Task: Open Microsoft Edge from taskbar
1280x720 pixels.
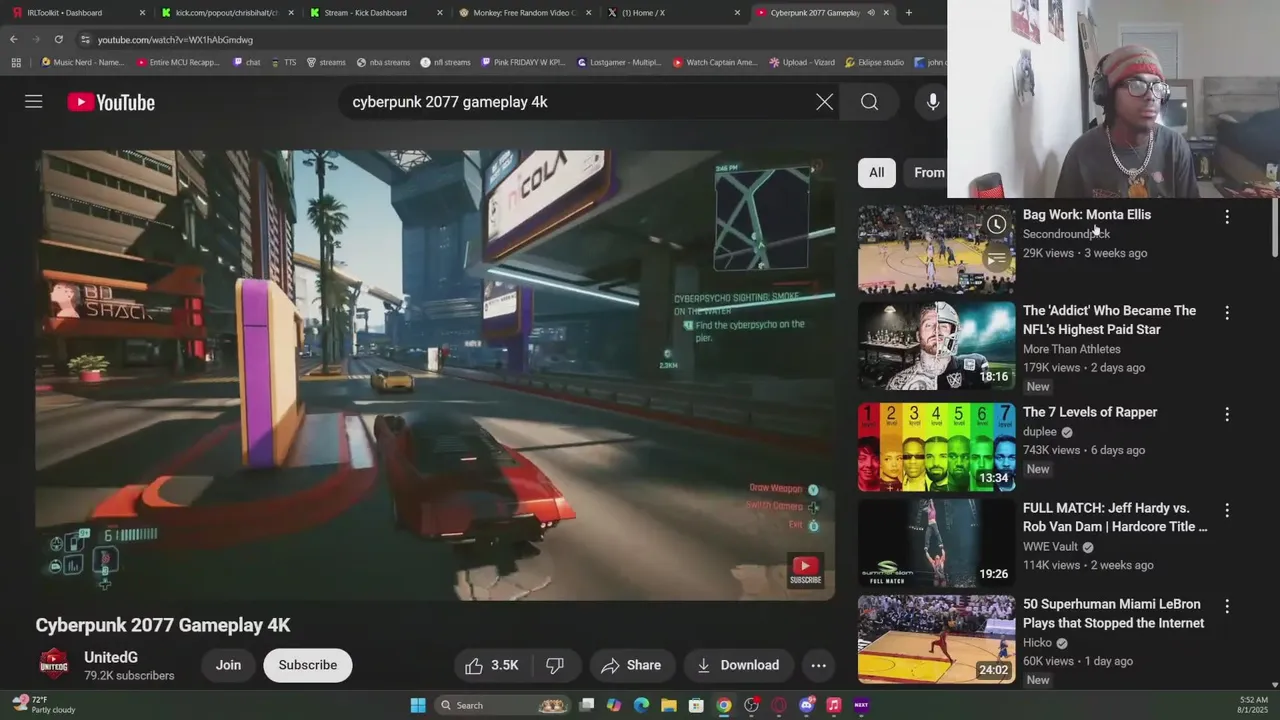Action: pyautogui.click(x=641, y=705)
